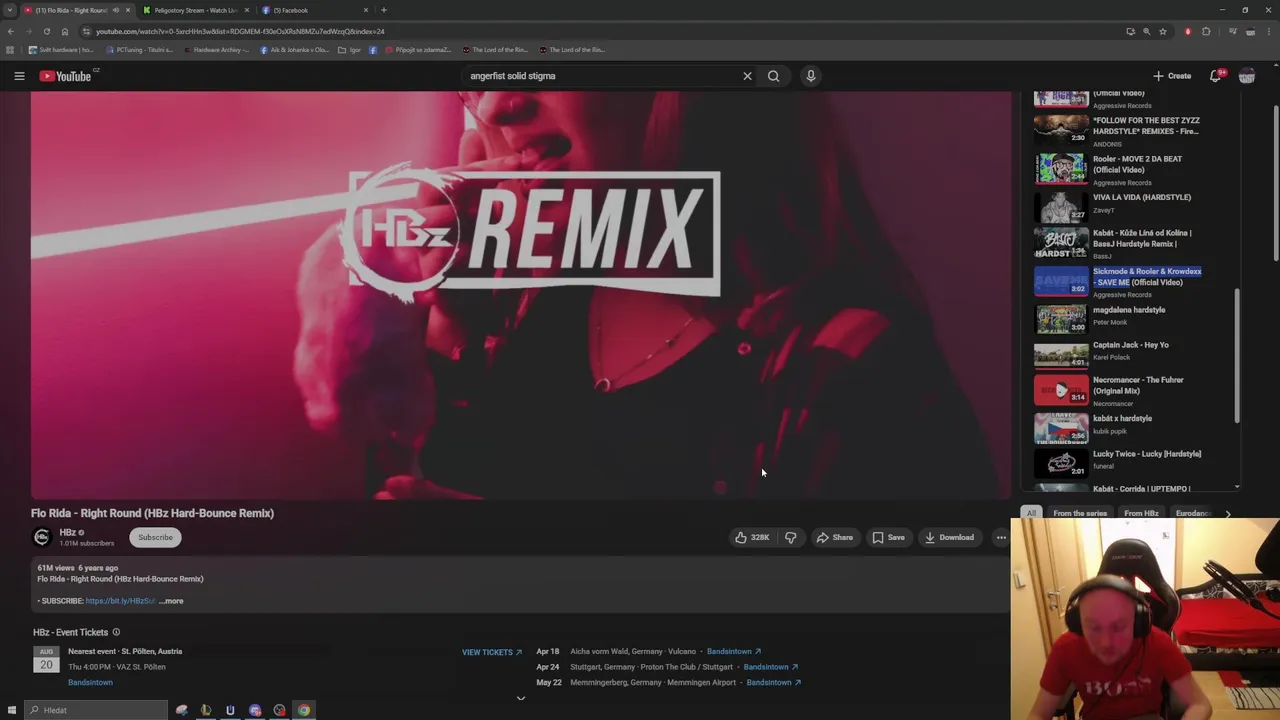Screen dimensions: 1280x720
Task: Show info about HBz Event Tickets
Action: point(116,632)
